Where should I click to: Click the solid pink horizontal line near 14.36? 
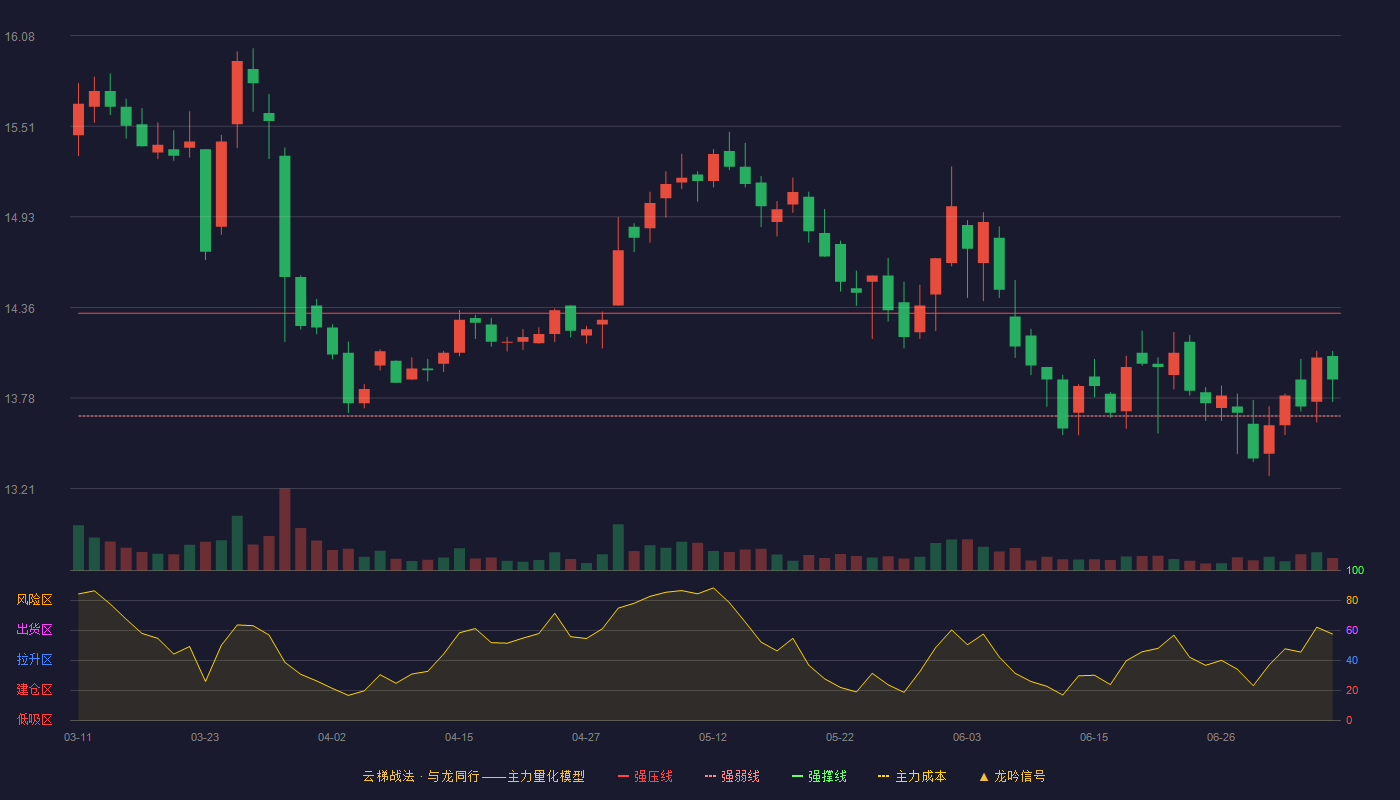tap(709, 313)
